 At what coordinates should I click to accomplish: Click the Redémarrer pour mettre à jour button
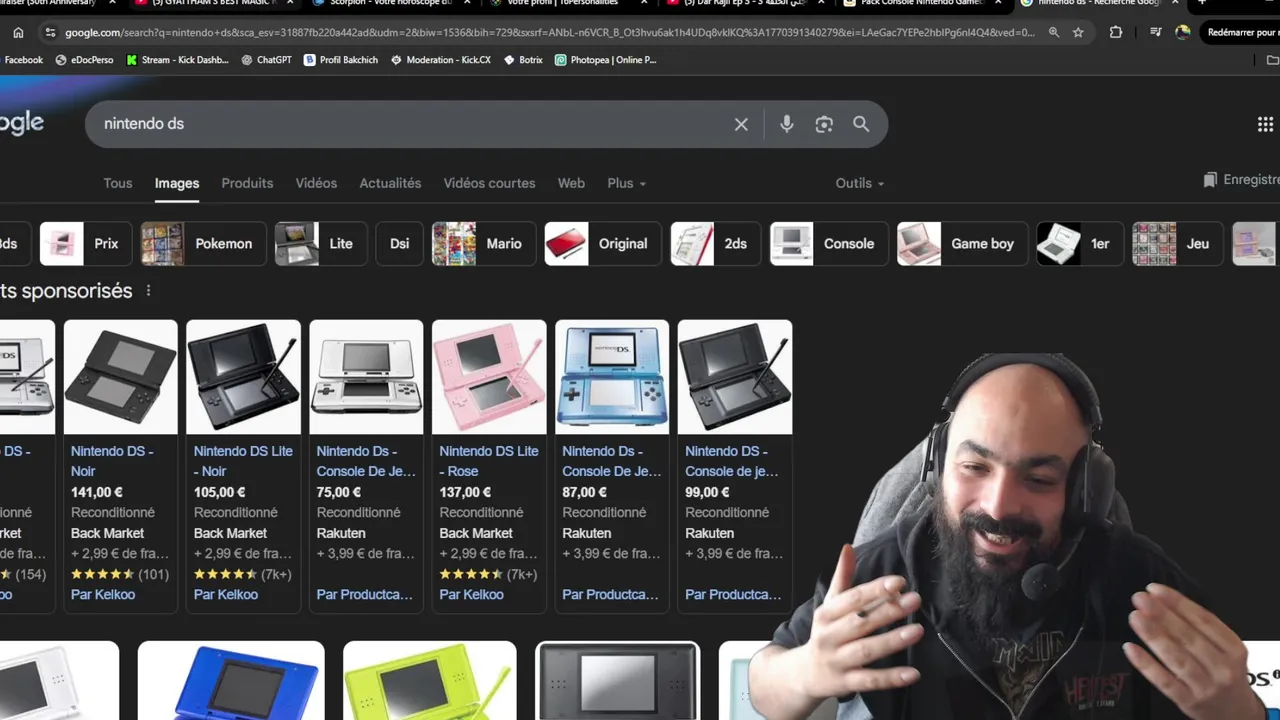1240,32
